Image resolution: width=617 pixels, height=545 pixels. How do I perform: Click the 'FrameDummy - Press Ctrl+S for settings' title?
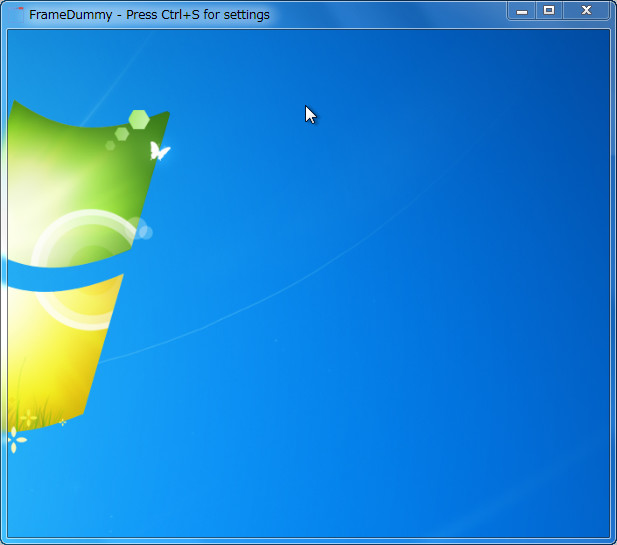click(x=149, y=15)
